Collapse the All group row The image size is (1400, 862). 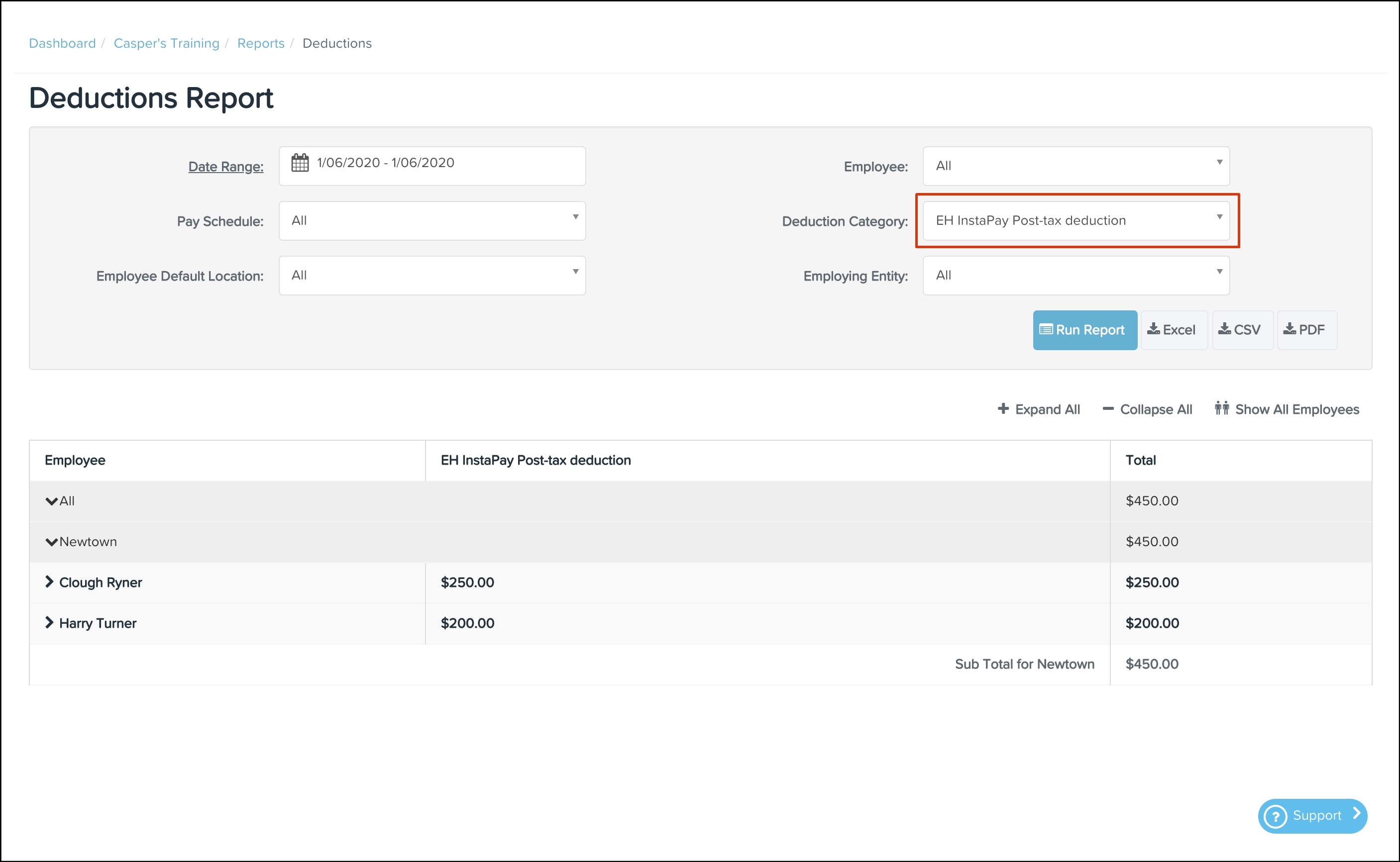(x=51, y=501)
